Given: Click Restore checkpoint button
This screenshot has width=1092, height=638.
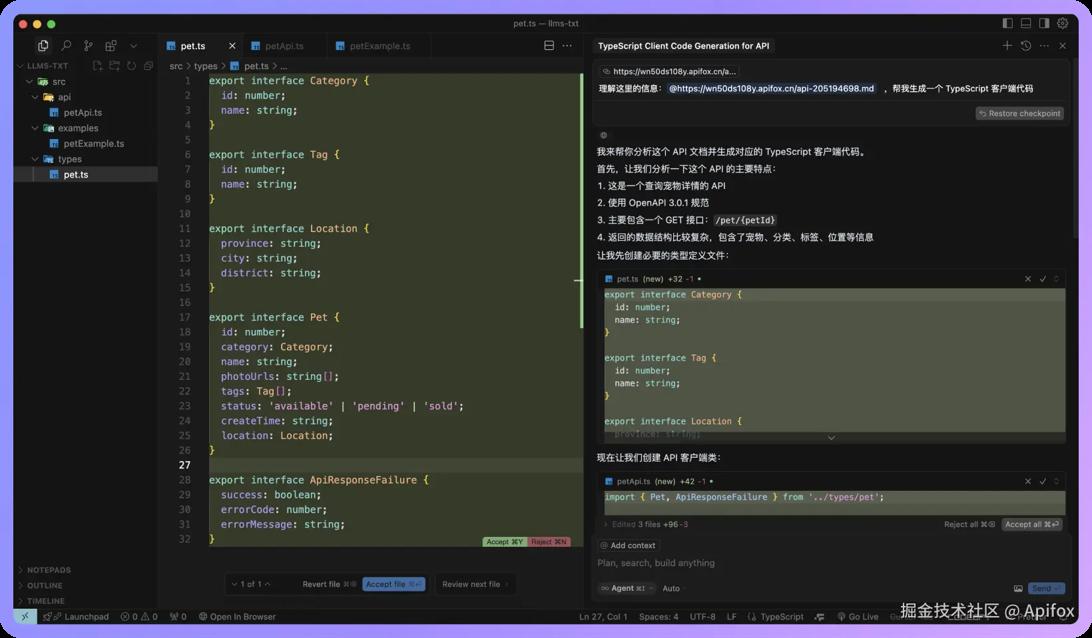Looking at the screenshot, I should tap(1020, 114).
